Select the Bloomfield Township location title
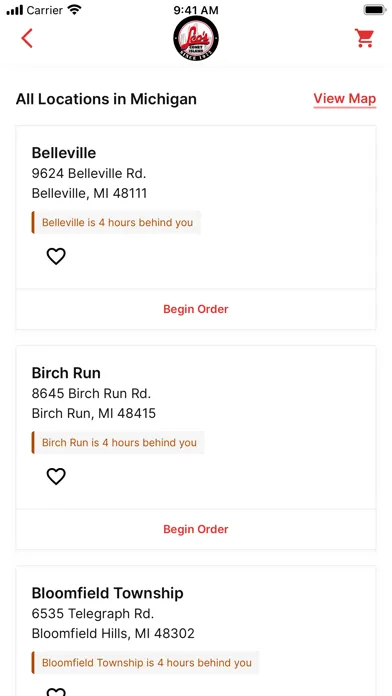392x696 pixels. pos(107,593)
